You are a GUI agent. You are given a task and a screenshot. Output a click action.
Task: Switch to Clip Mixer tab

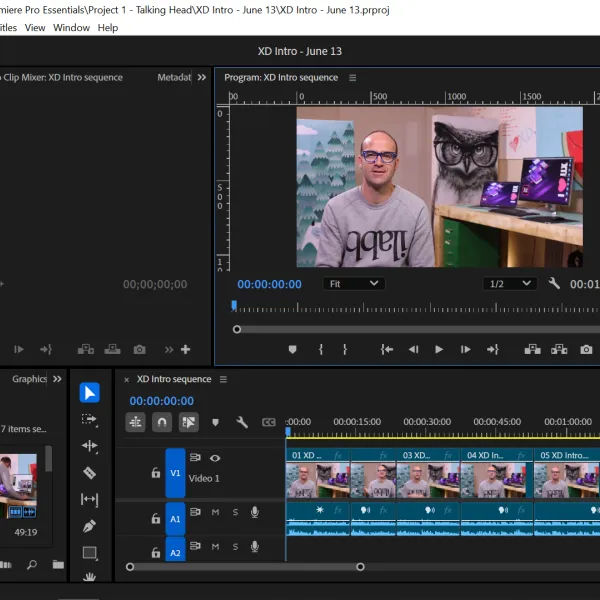(x=62, y=77)
